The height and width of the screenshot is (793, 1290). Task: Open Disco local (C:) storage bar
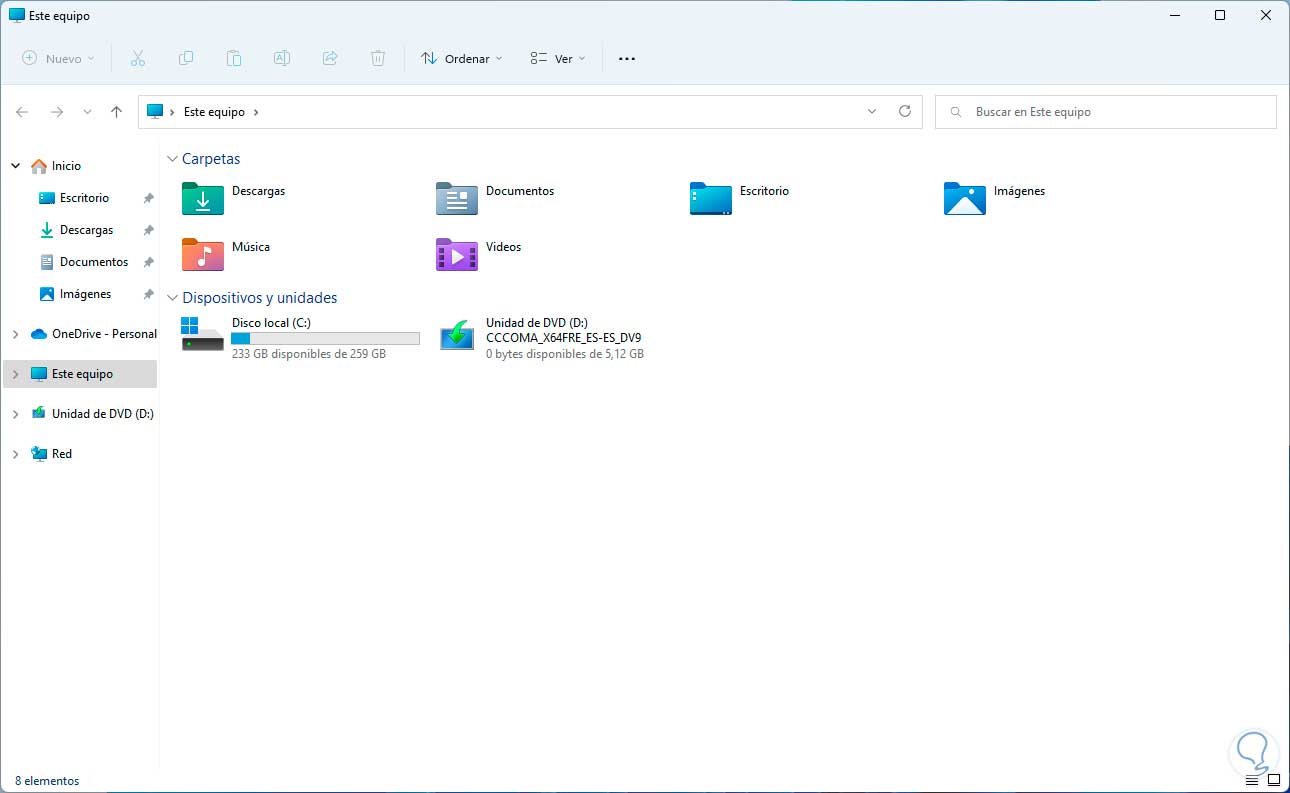pyautogui.click(x=325, y=339)
